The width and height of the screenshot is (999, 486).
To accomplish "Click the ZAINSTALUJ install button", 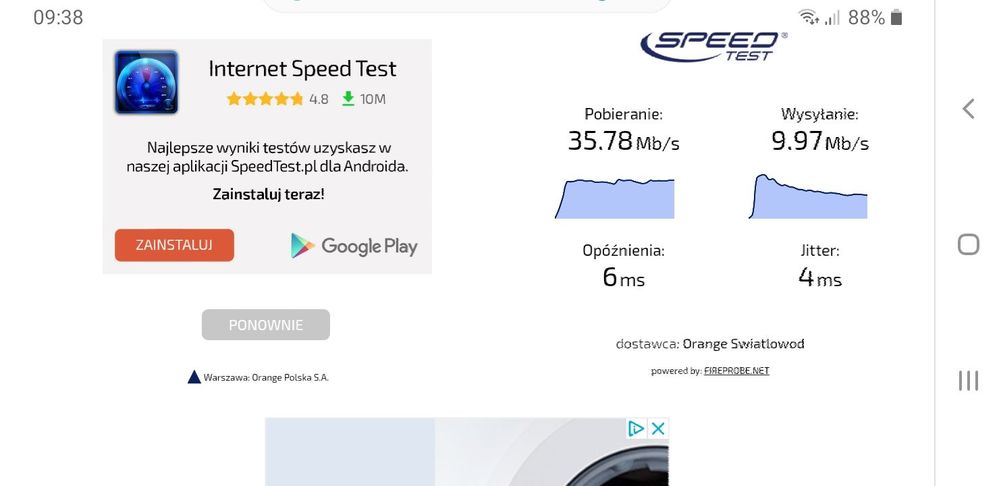I will tap(174, 245).
